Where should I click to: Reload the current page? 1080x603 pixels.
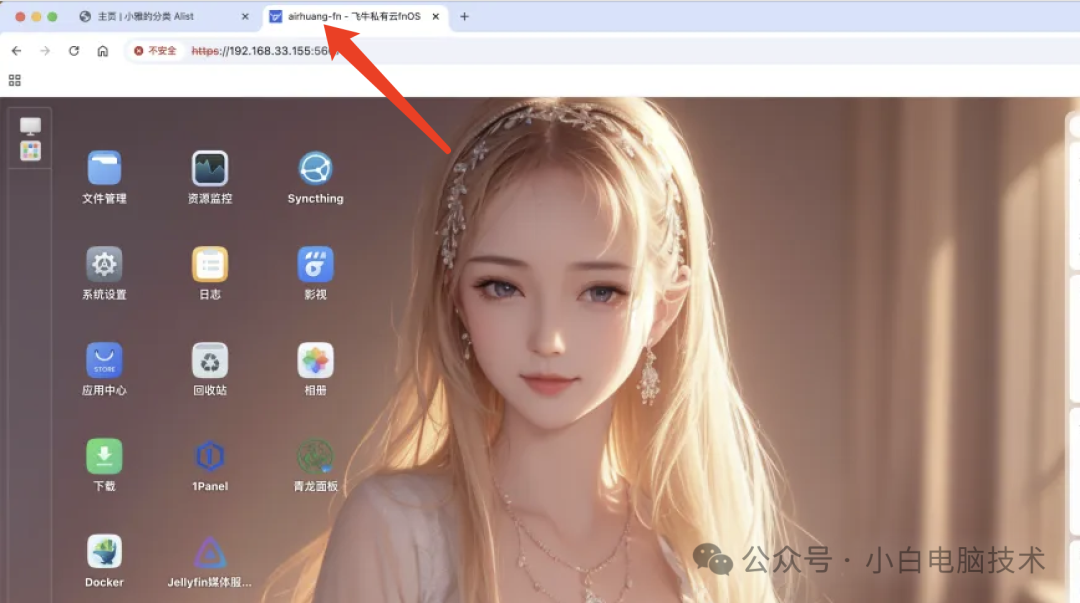[x=74, y=51]
